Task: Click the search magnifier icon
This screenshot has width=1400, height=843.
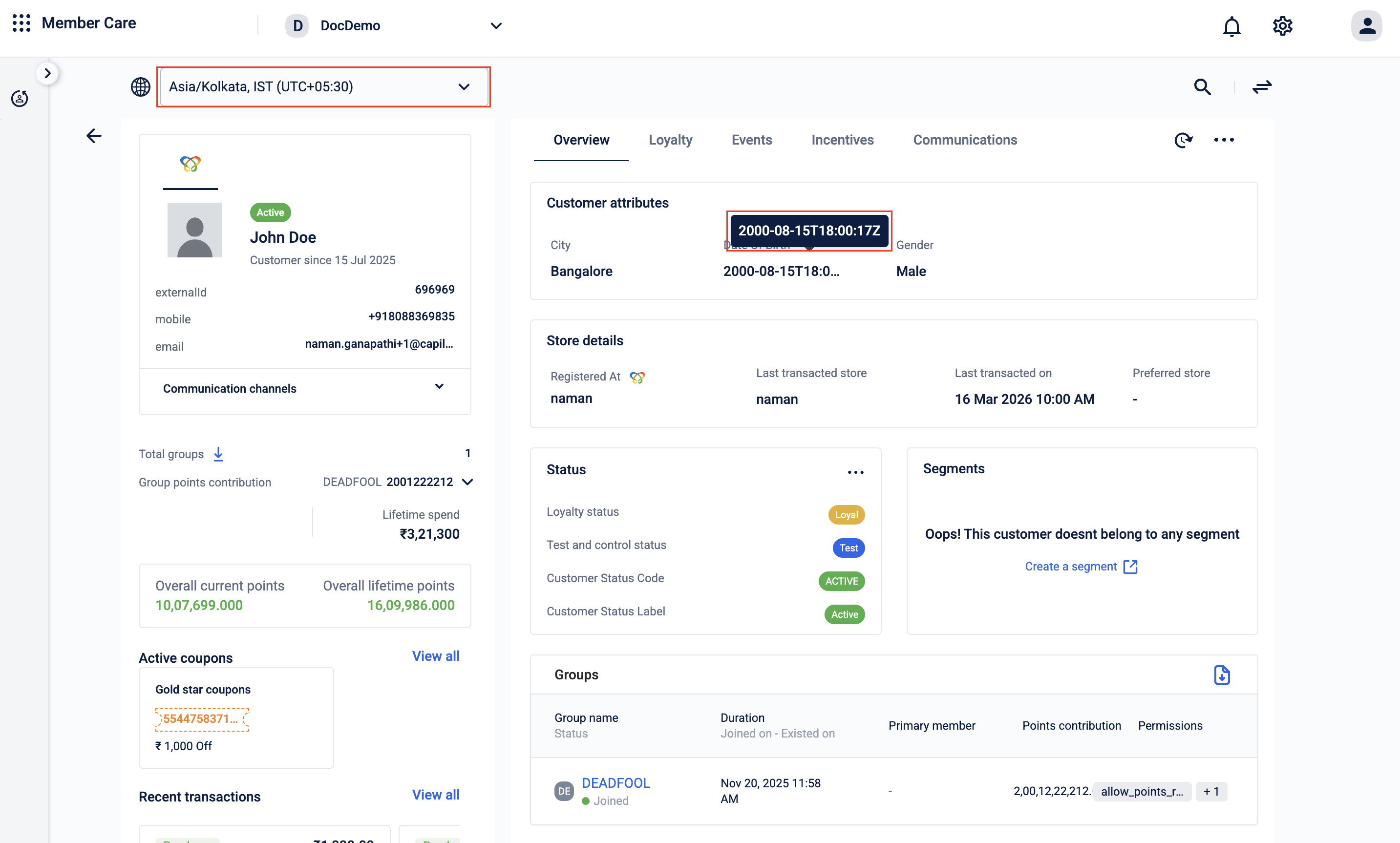Action: [1202, 87]
